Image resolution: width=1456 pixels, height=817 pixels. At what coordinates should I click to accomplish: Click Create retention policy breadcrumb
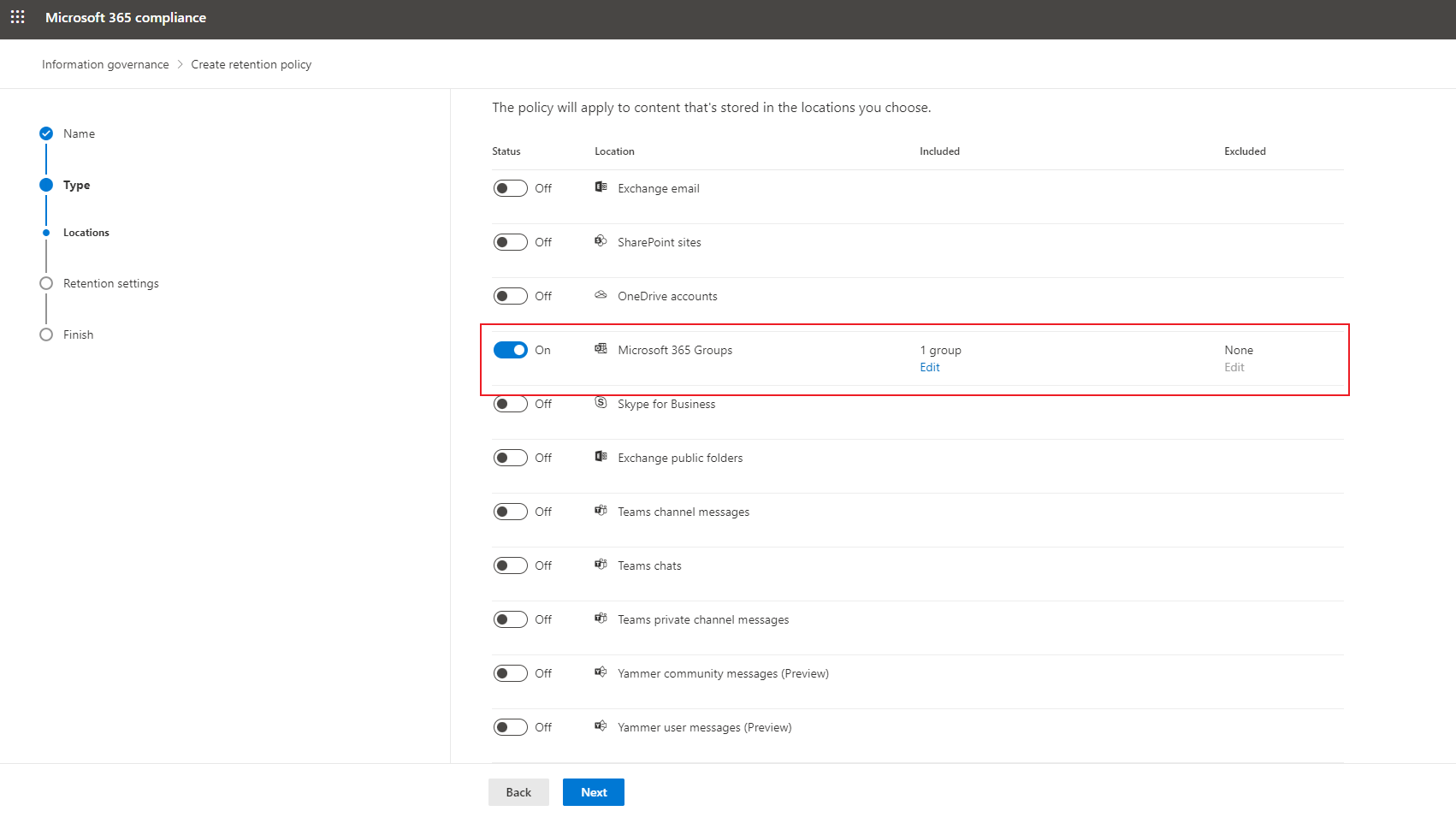point(252,64)
